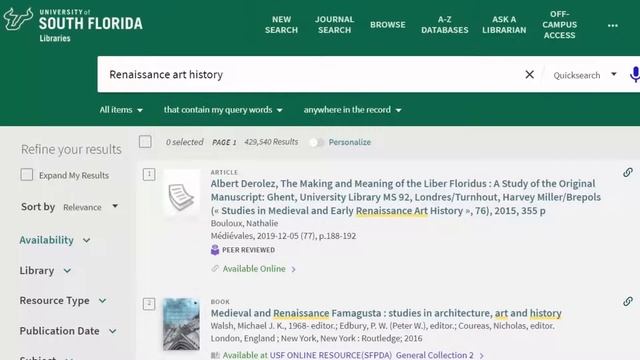Check the Expand My Results checkbox
Screen dimensions: 640x360
coord(27,175)
